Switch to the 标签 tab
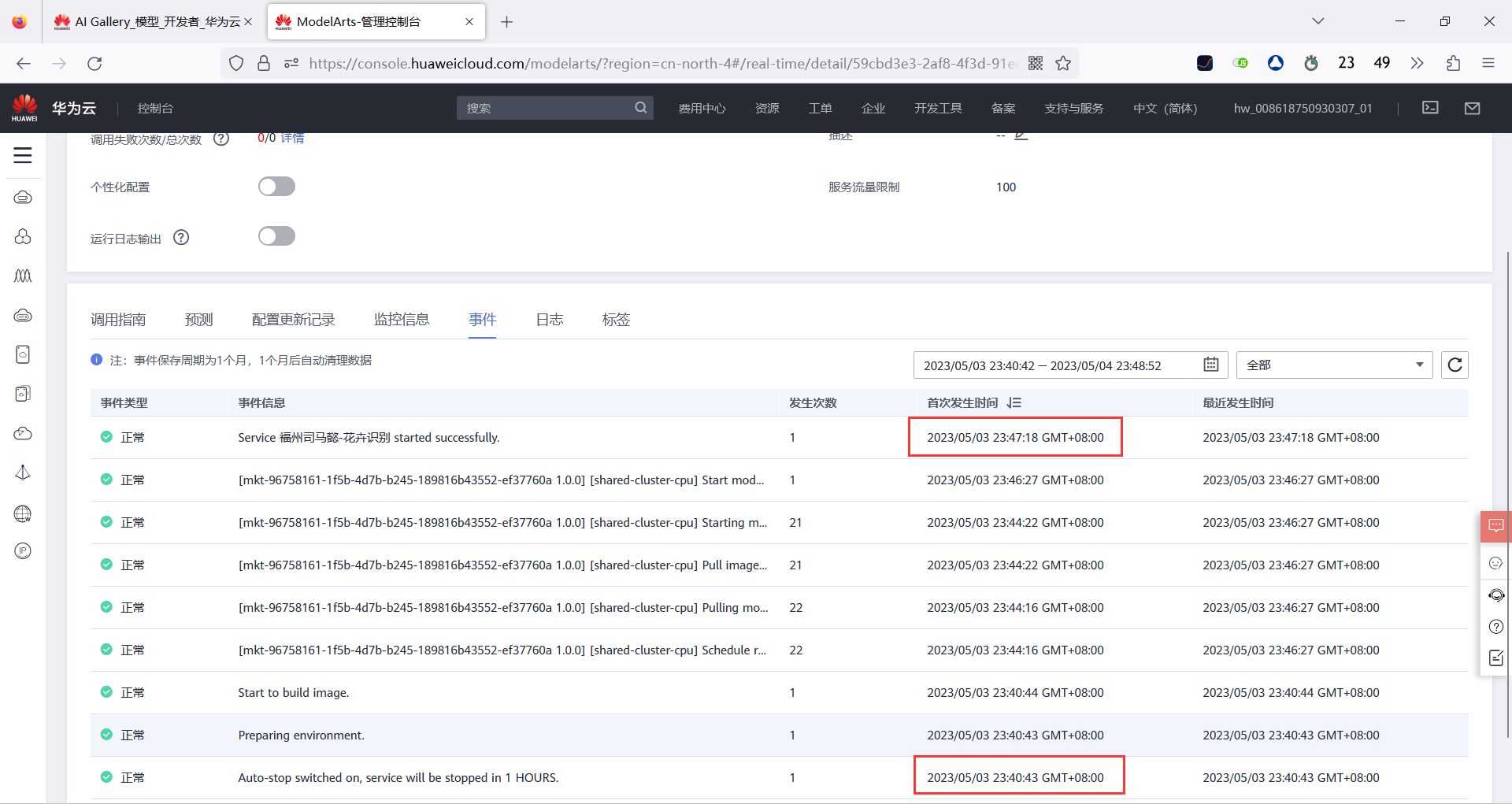The width and height of the screenshot is (1512, 804). pyautogui.click(x=616, y=319)
